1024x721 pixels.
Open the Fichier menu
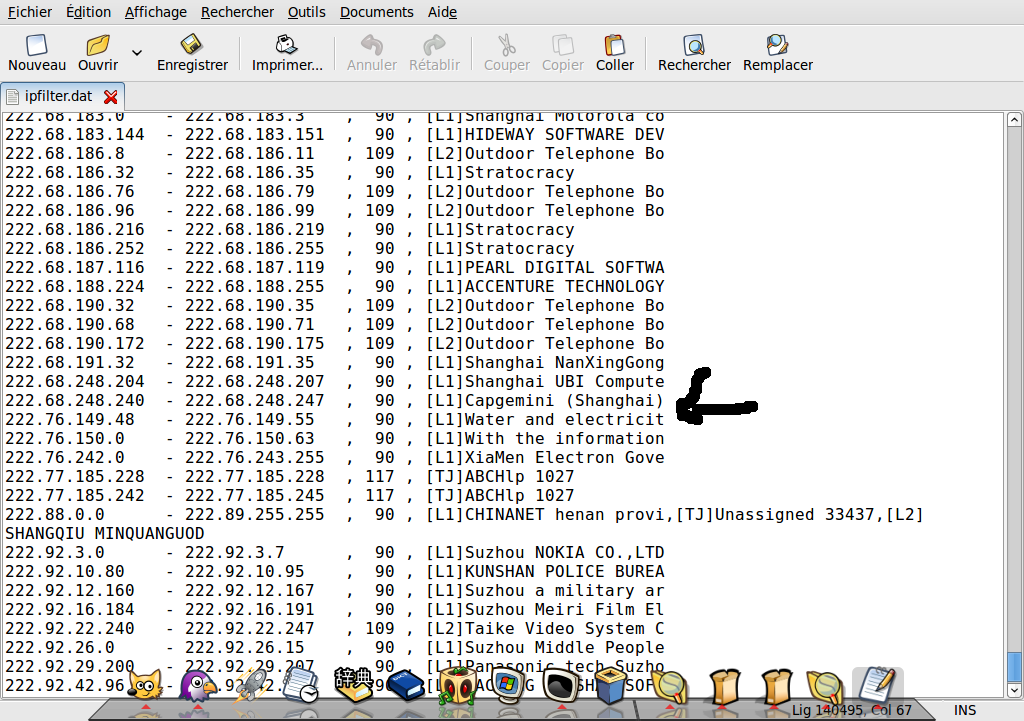(x=30, y=12)
